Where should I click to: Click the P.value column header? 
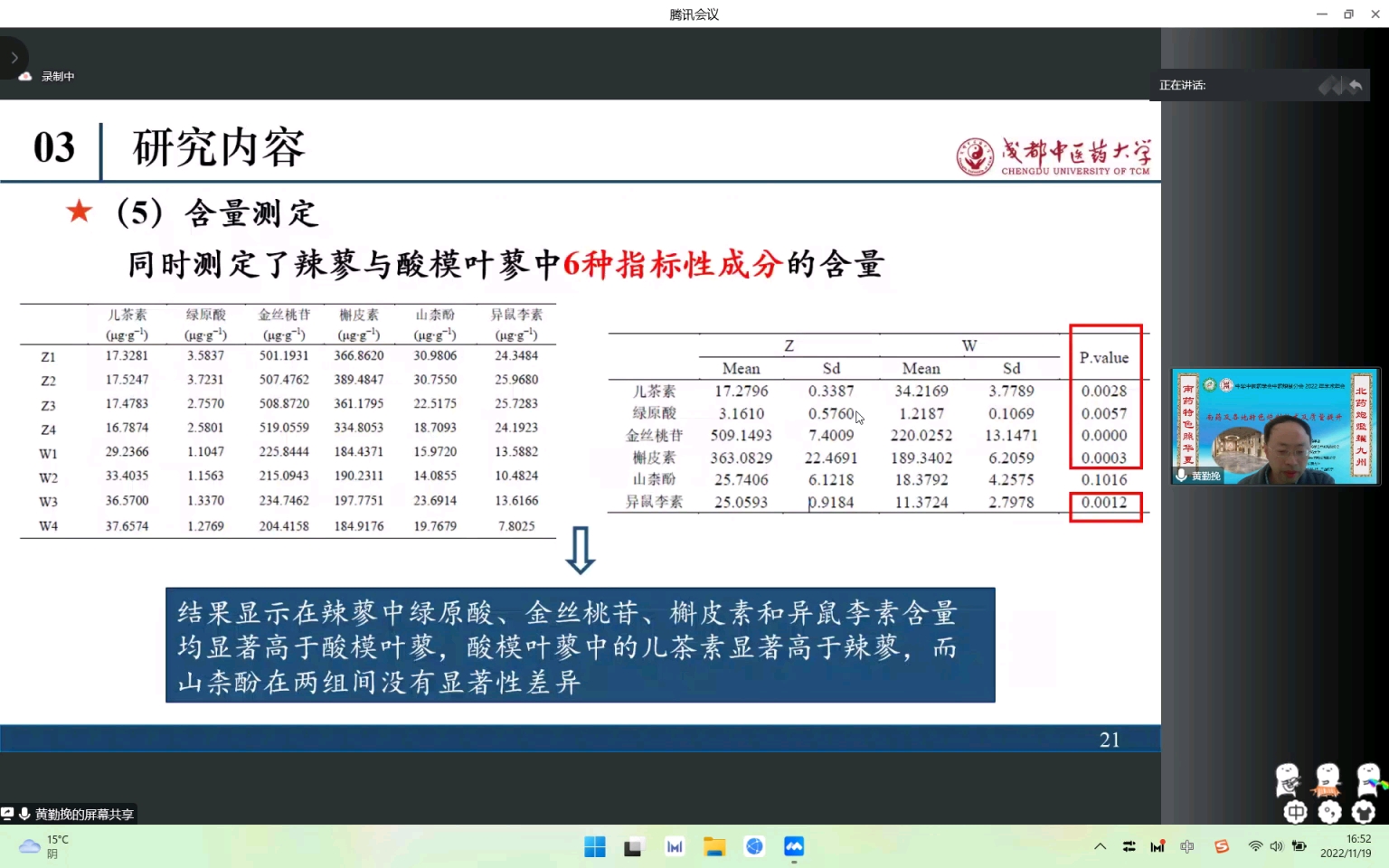(x=1104, y=358)
